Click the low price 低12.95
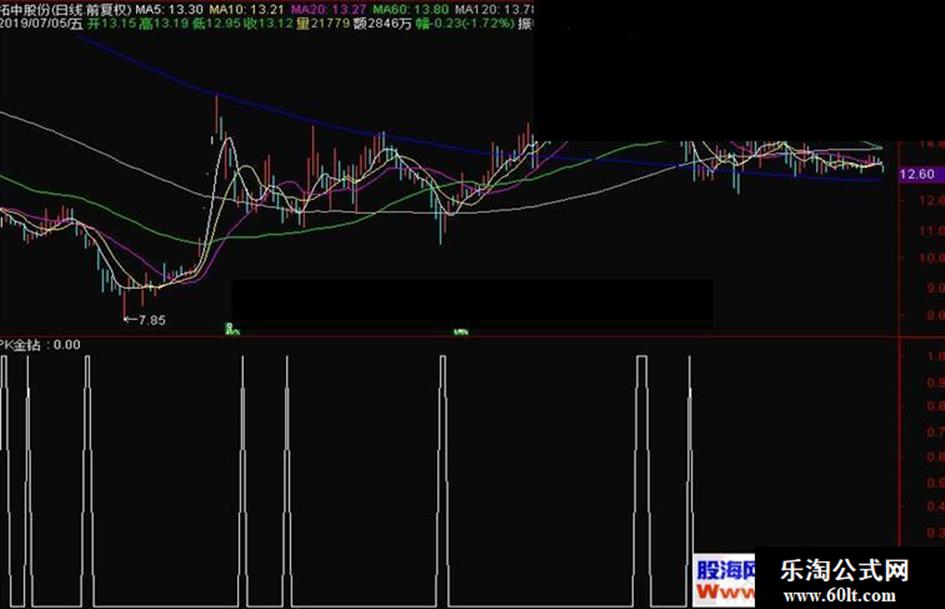 point(216,24)
